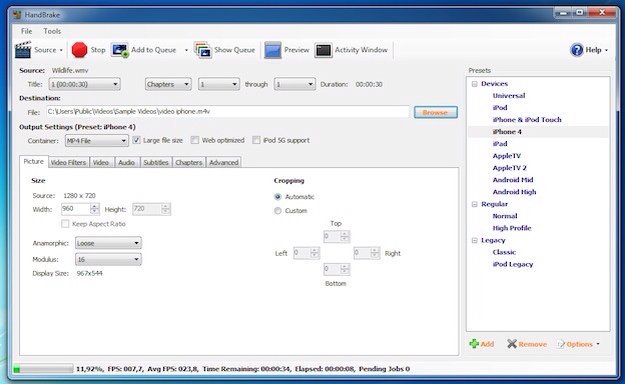Click the Height stepper arrows

[166, 209]
